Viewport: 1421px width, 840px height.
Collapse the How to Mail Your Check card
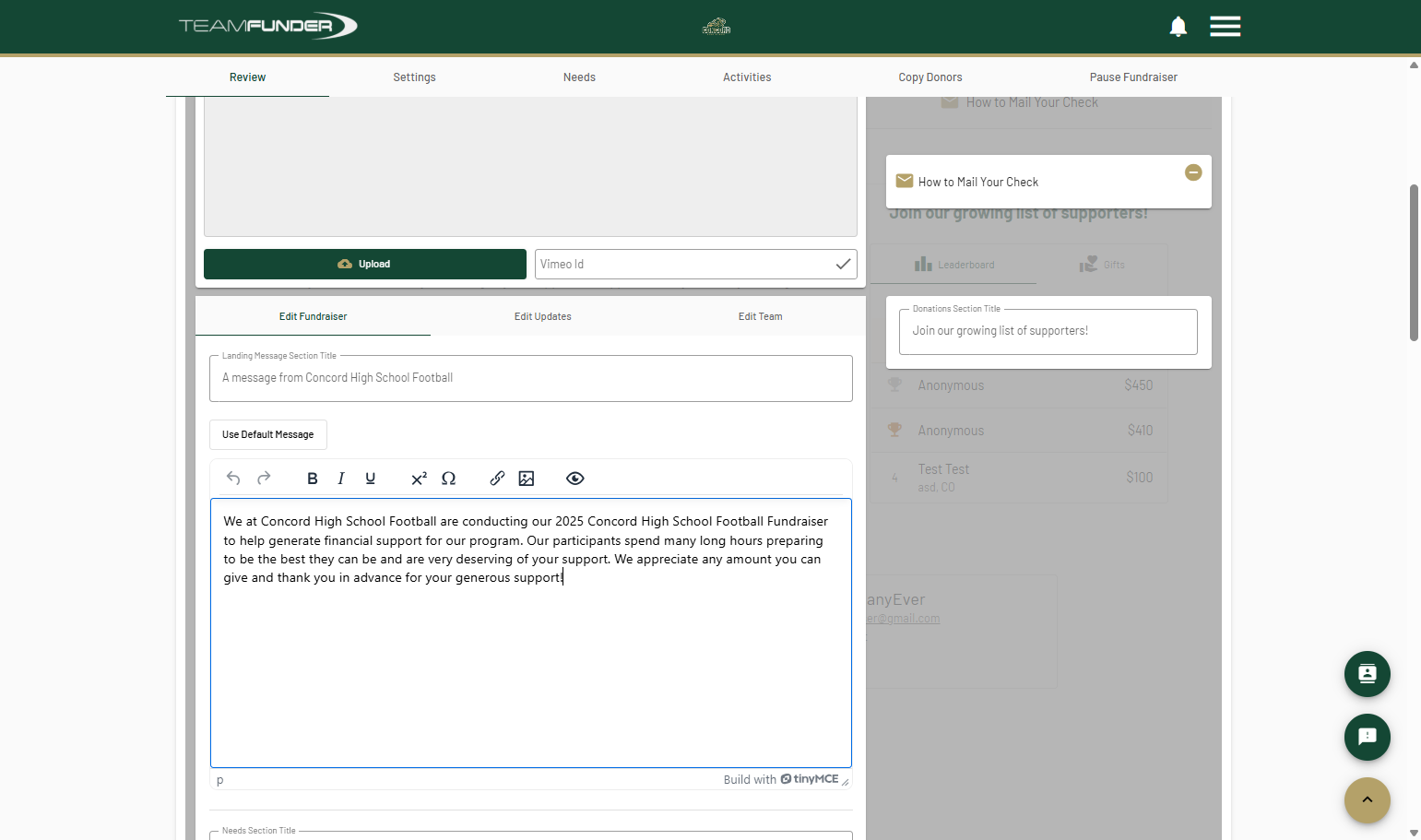coord(1193,172)
